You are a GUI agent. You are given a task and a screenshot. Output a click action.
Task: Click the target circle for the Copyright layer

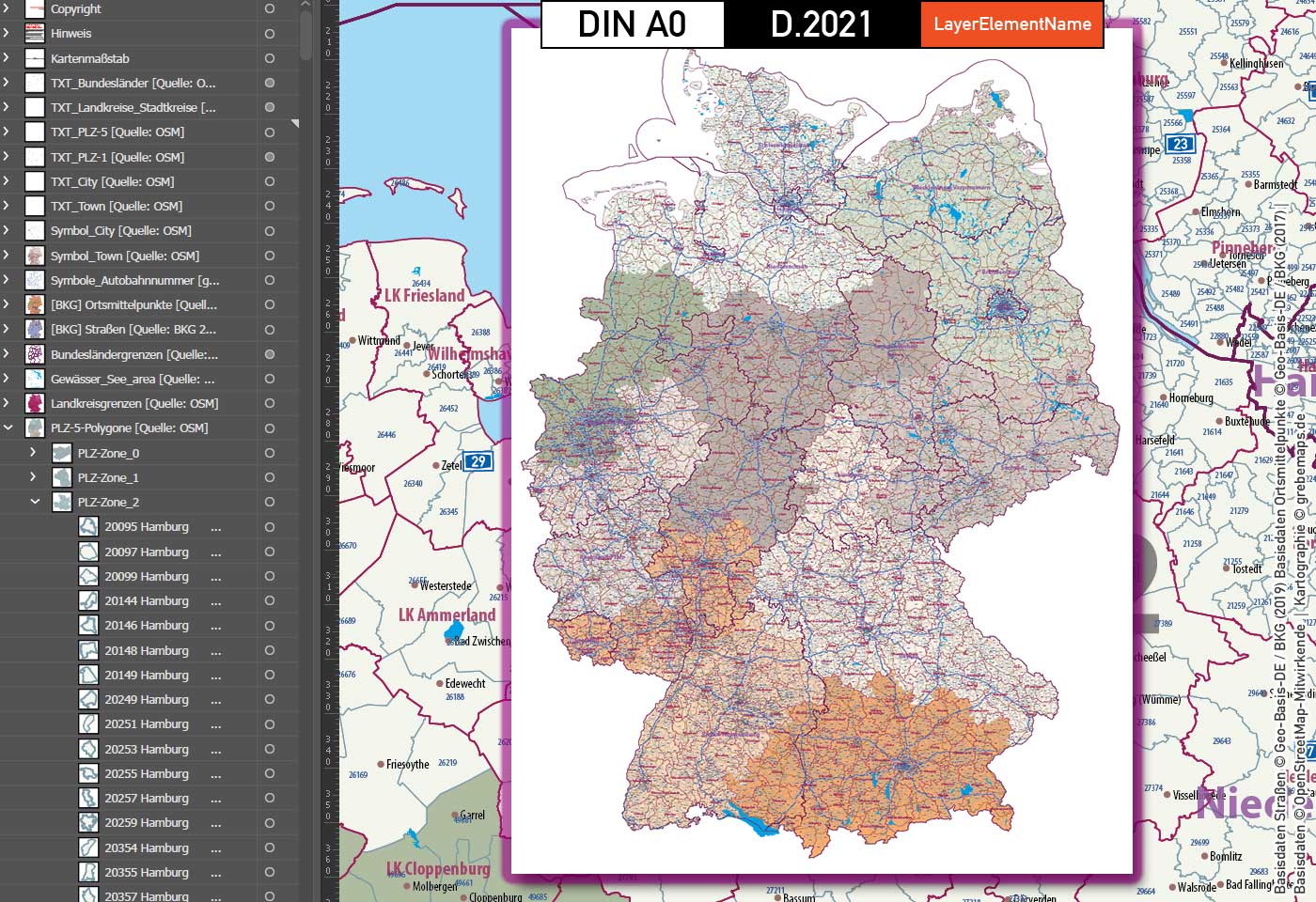(x=268, y=9)
